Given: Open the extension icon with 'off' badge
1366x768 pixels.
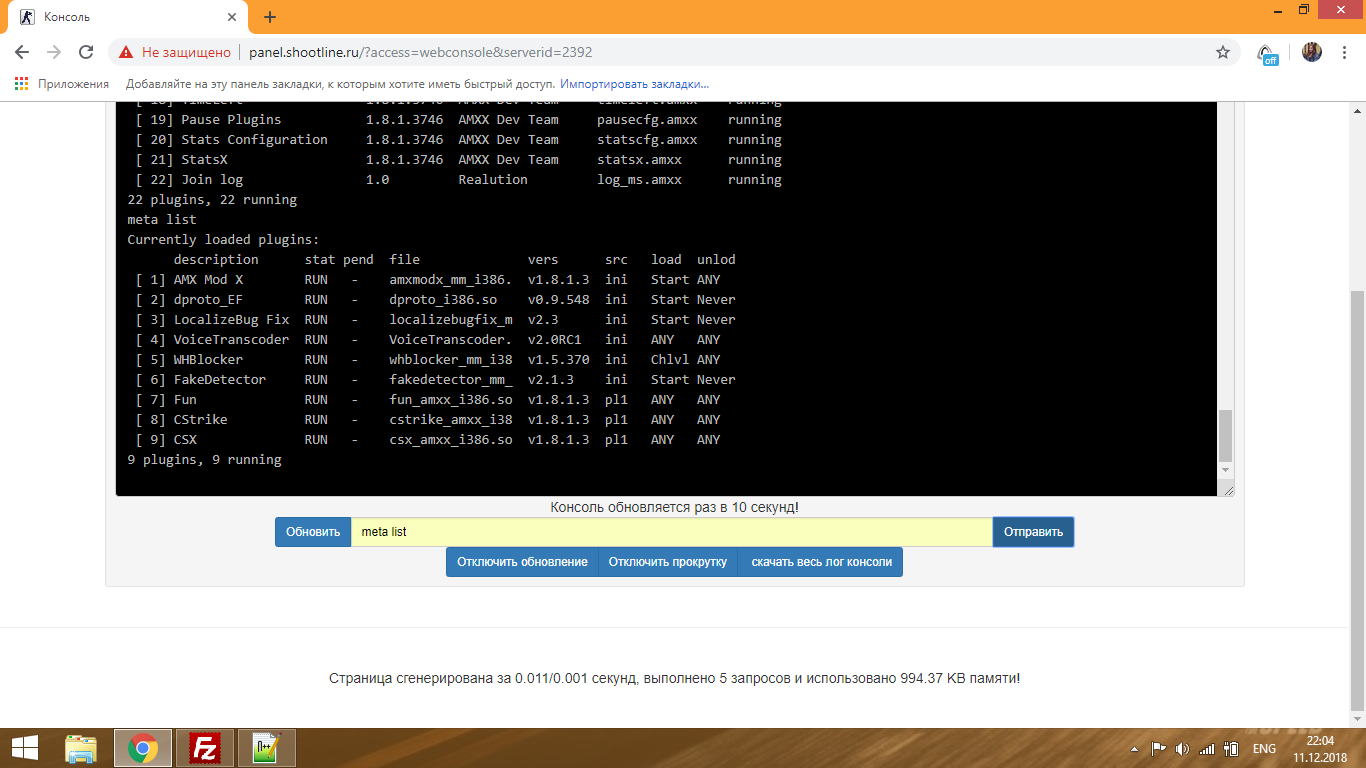Looking at the screenshot, I should coord(1267,54).
